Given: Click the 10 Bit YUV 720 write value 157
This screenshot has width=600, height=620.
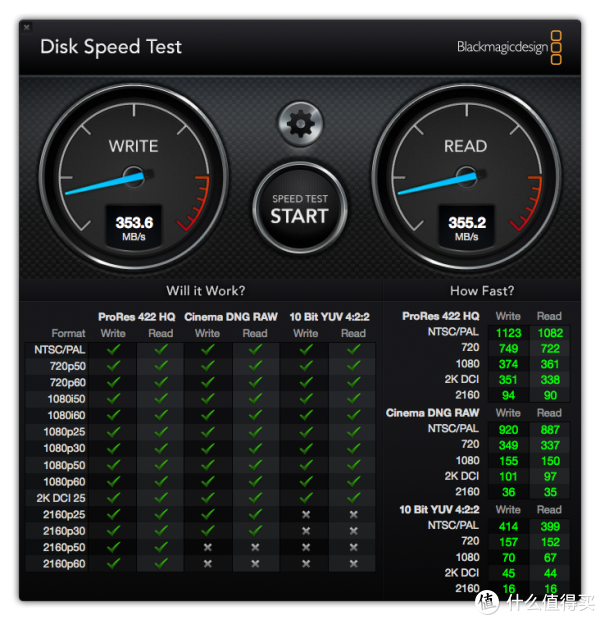Looking at the screenshot, I should coord(509,542).
